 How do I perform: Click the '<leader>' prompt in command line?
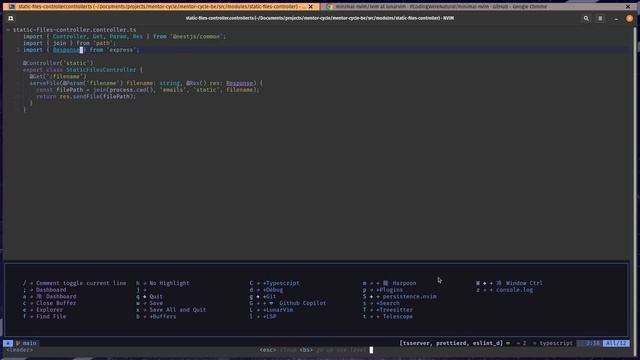[x=20, y=350]
